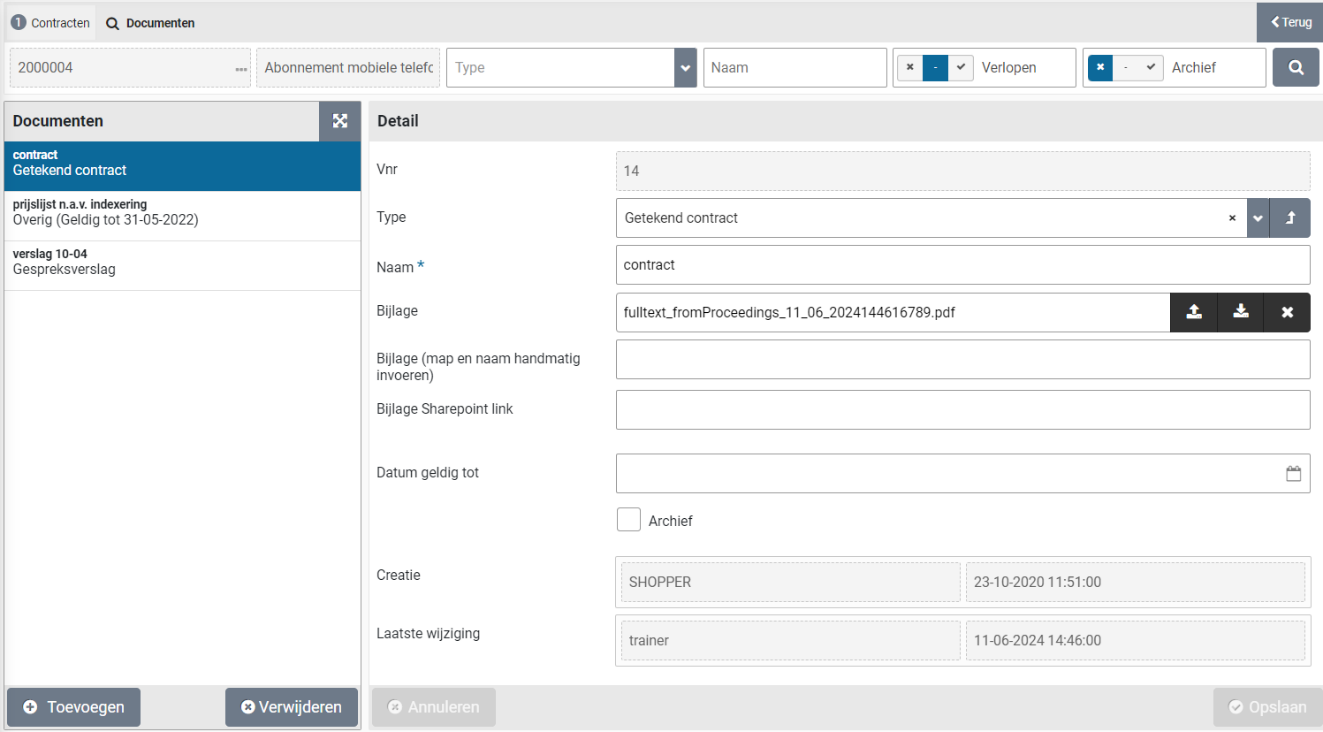Switch to the Contracten tab
This screenshot has height=732, width=1323.
(x=50, y=22)
